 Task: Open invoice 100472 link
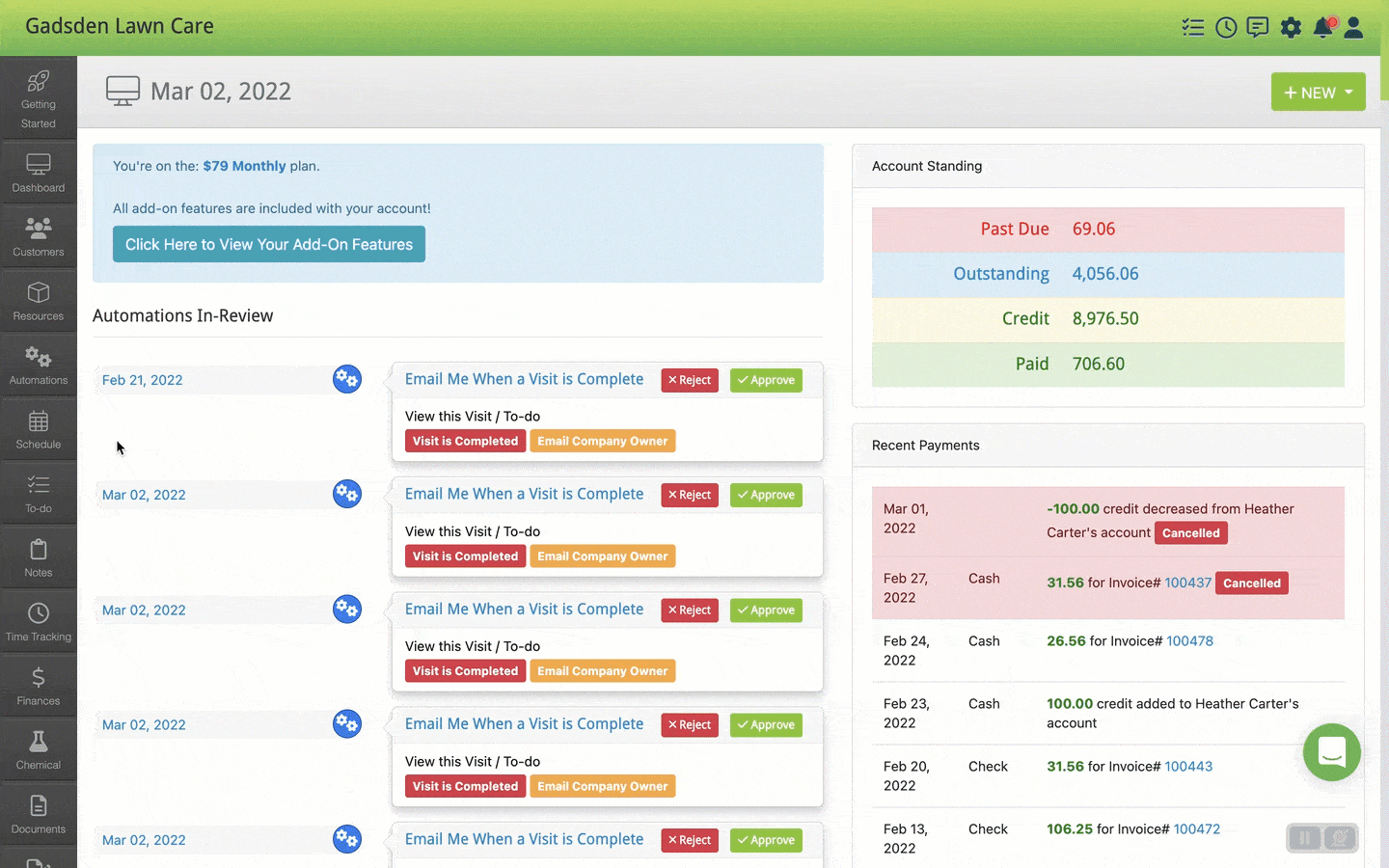pyautogui.click(x=1197, y=828)
